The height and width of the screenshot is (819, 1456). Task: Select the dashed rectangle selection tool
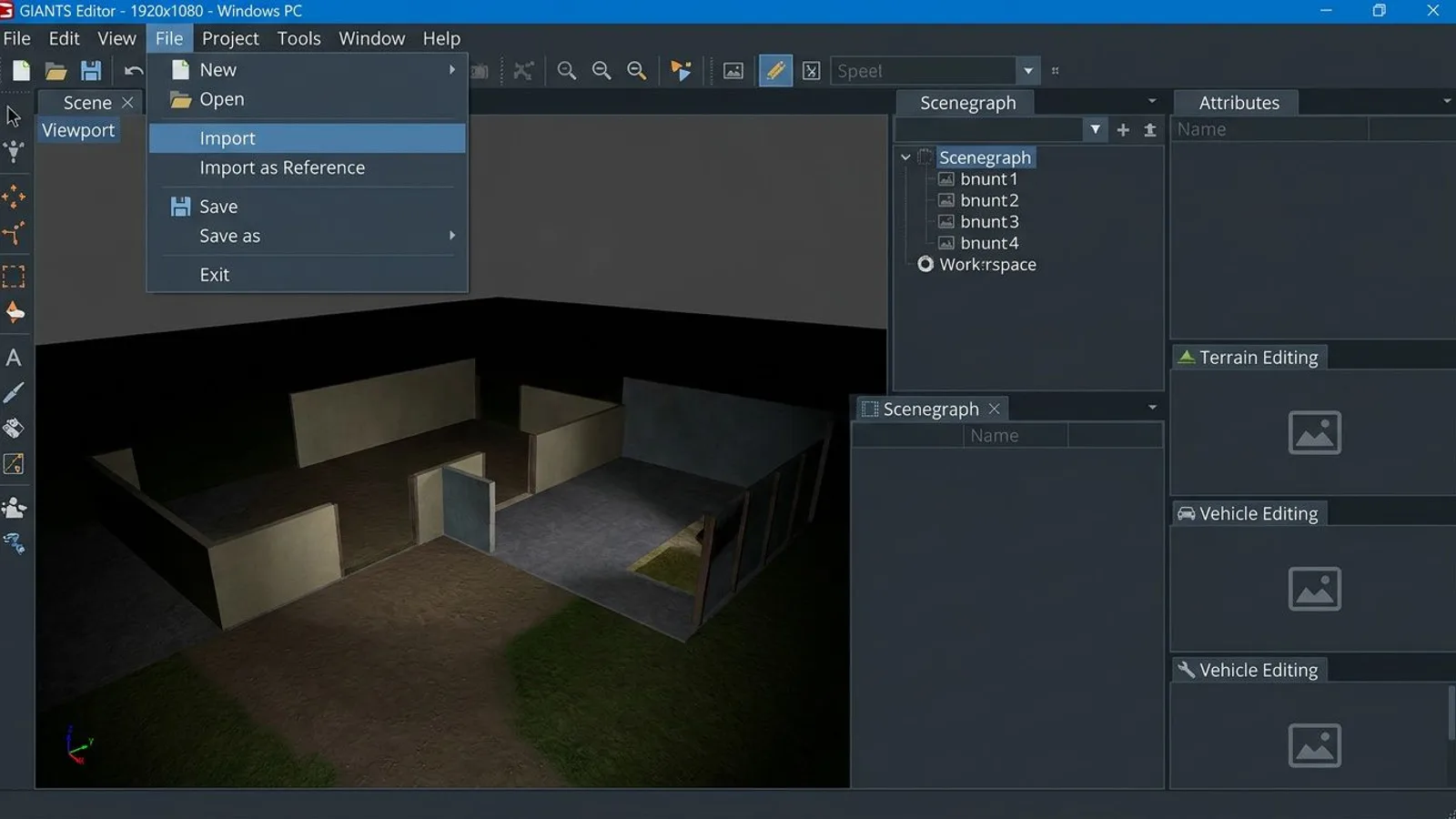tap(14, 277)
